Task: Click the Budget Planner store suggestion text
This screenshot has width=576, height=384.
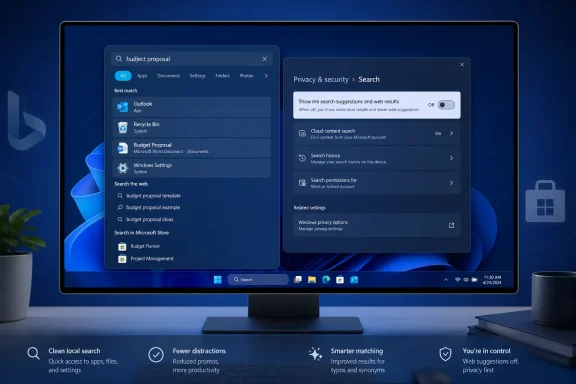Action: 145,246
